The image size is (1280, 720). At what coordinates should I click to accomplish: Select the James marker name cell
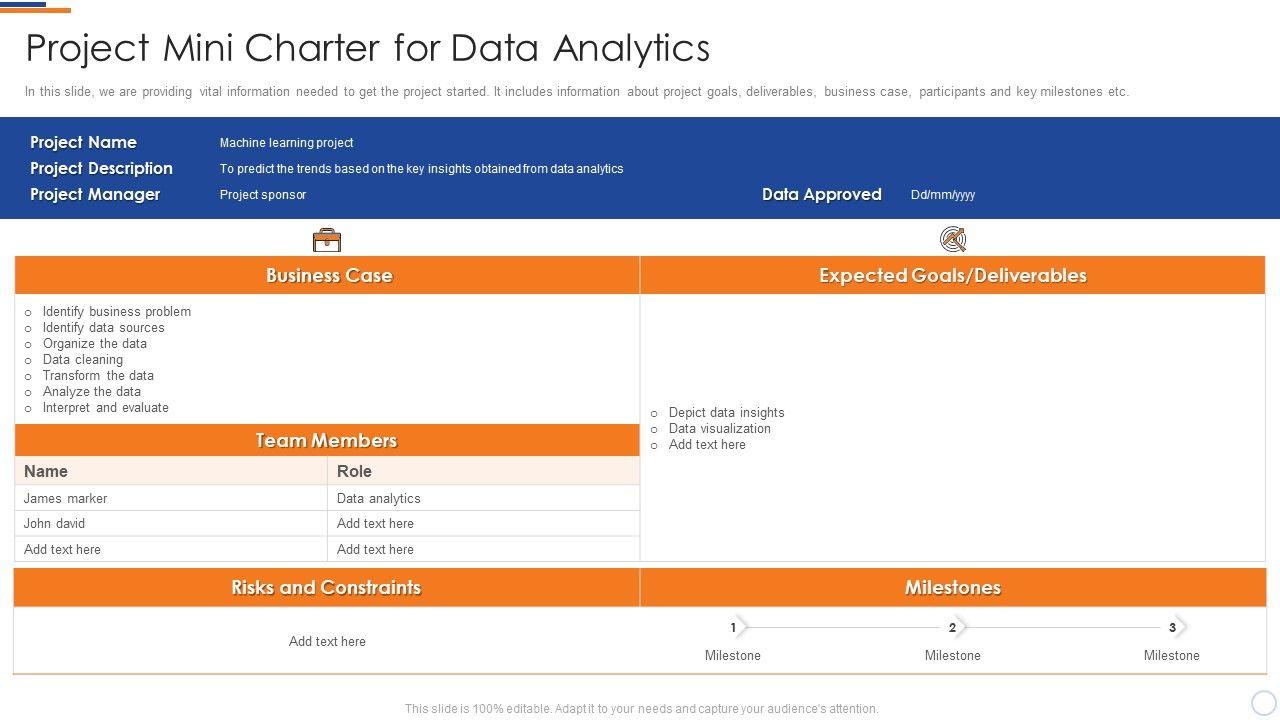tap(66, 498)
